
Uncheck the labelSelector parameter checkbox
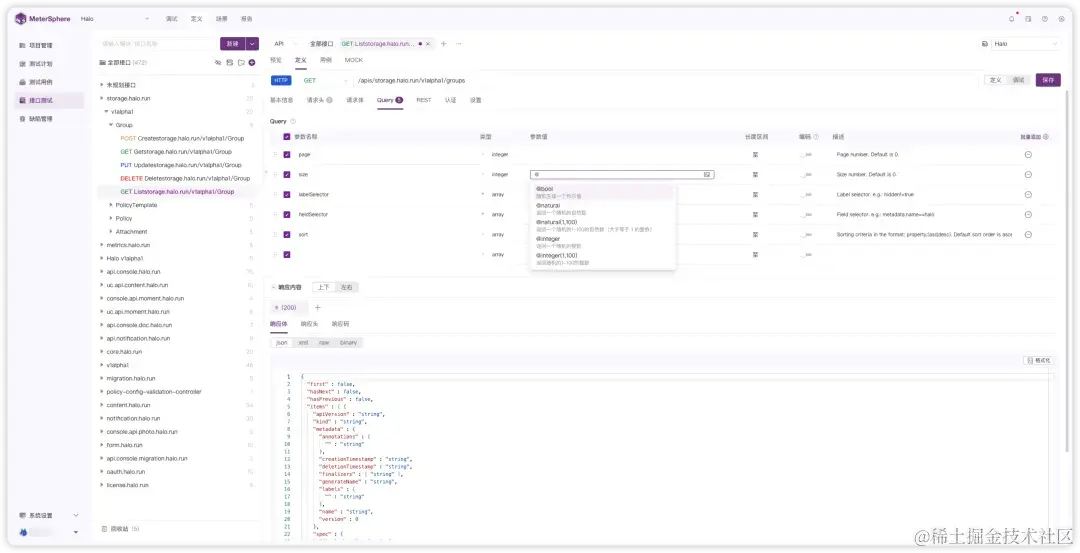(287, 194)
